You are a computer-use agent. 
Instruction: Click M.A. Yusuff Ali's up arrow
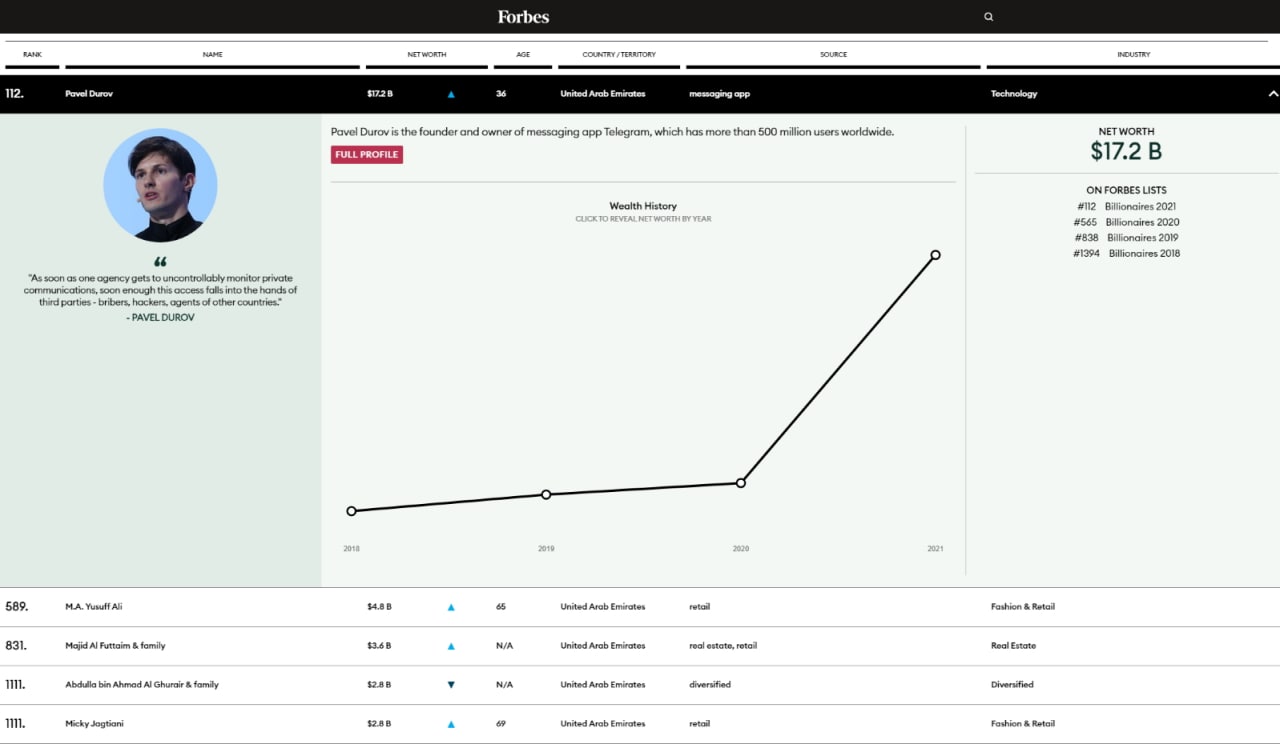point(451,607)
